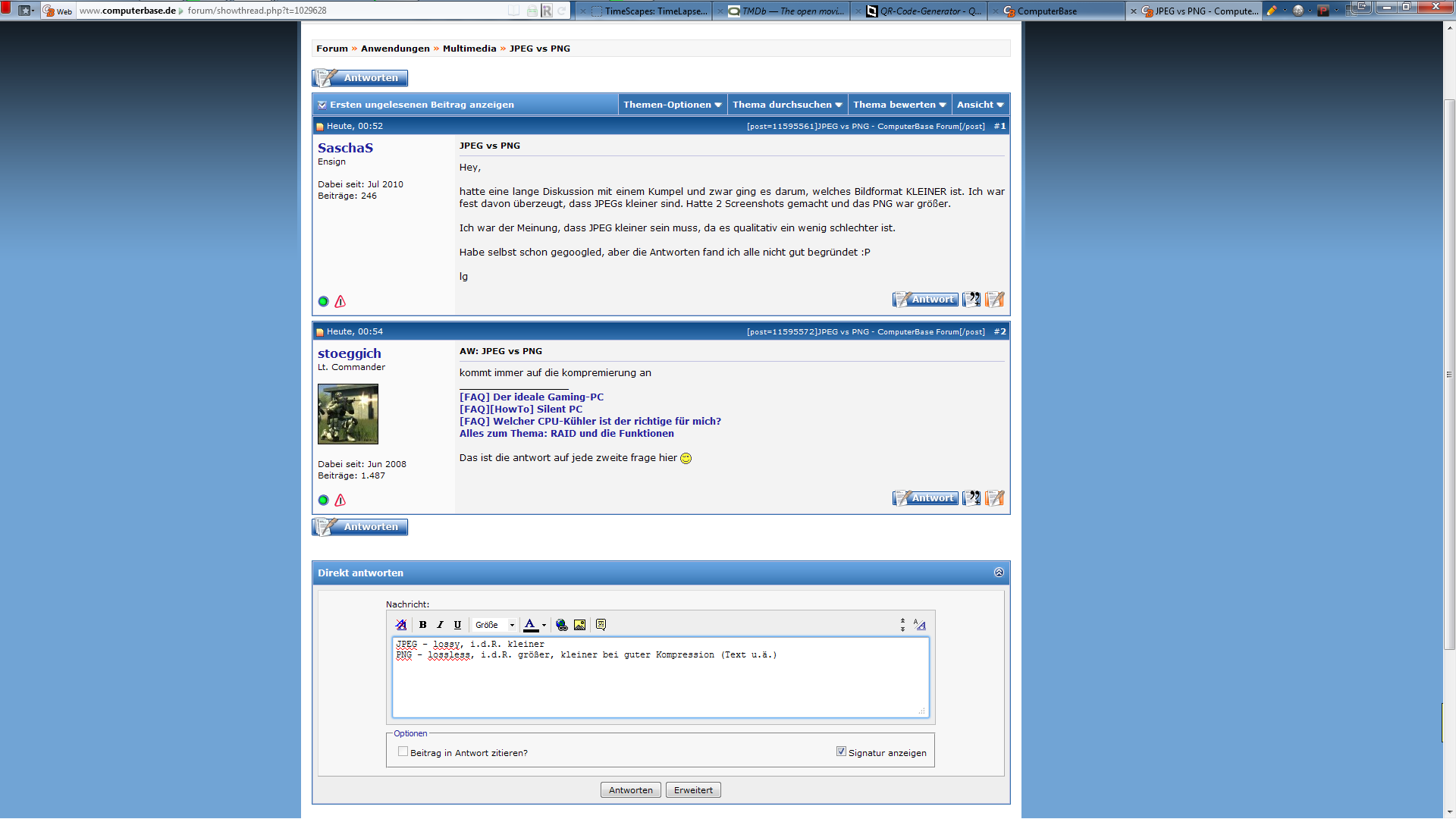
Task: Open the font color dropdown arrow
Action: point(544,625)
